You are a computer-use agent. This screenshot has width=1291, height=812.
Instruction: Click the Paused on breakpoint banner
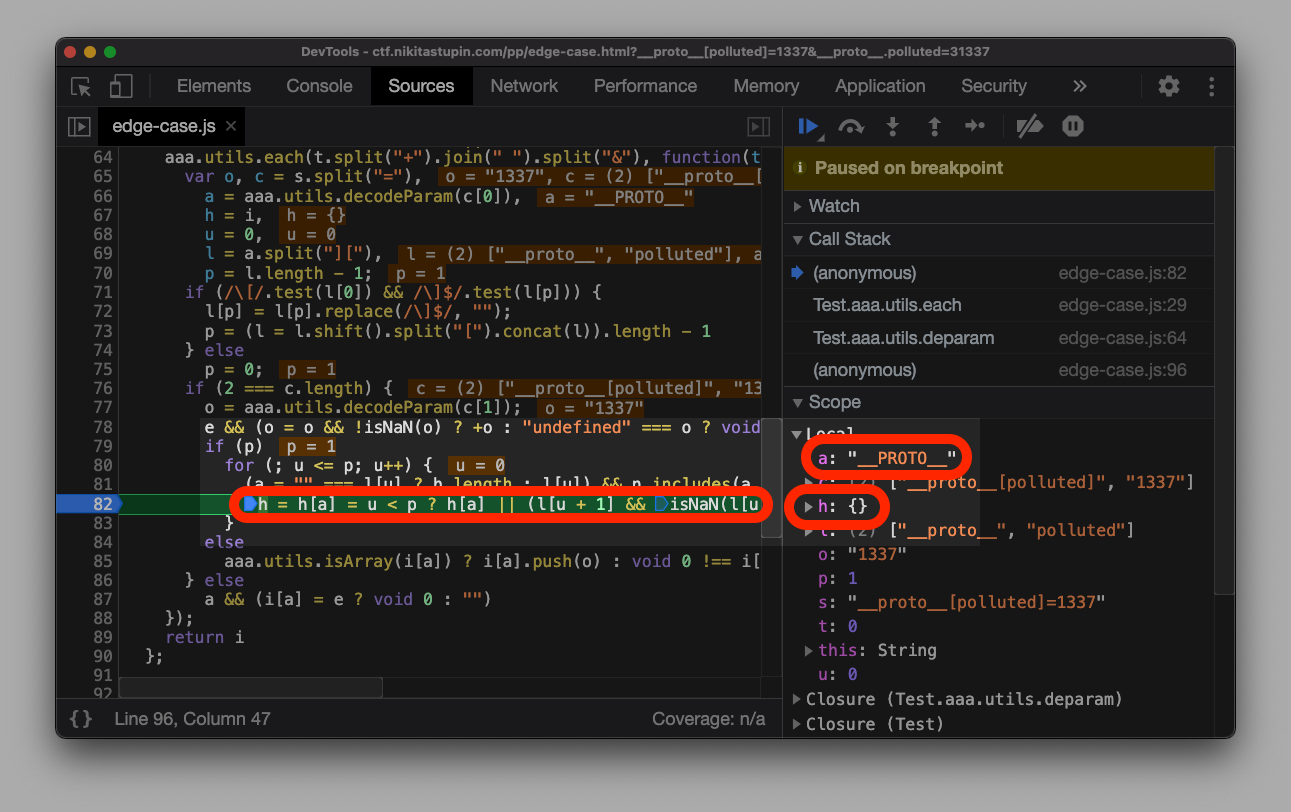[999, 168]
